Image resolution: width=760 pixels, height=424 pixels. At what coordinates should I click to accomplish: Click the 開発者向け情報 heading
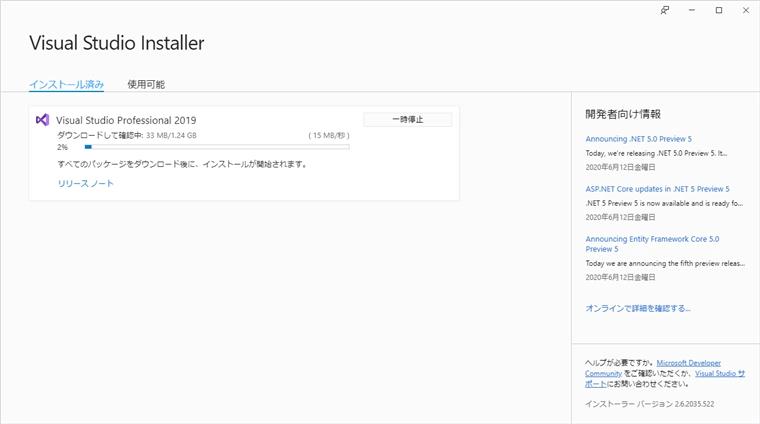[623, 114]
